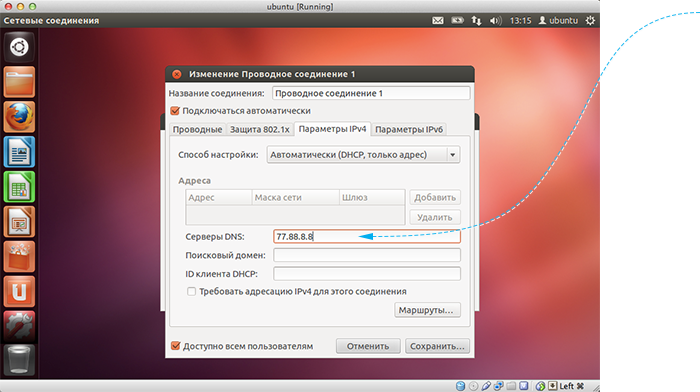Open the network indicator arrows menu

pos(476,21)
